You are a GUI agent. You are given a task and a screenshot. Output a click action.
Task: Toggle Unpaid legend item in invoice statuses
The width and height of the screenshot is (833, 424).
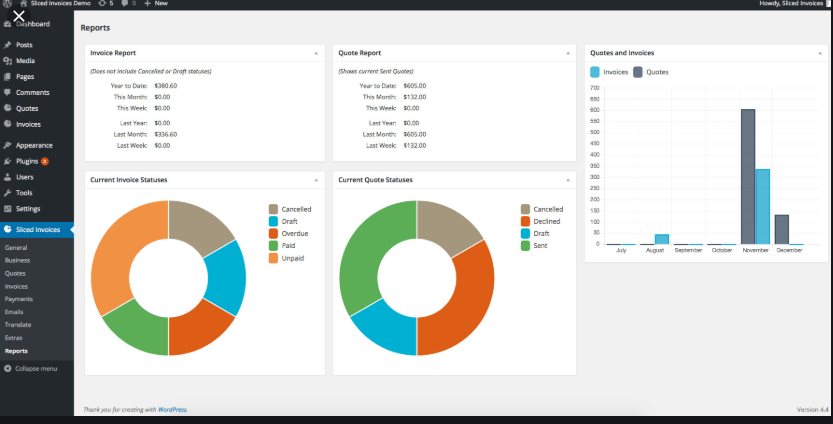(286, 258)
